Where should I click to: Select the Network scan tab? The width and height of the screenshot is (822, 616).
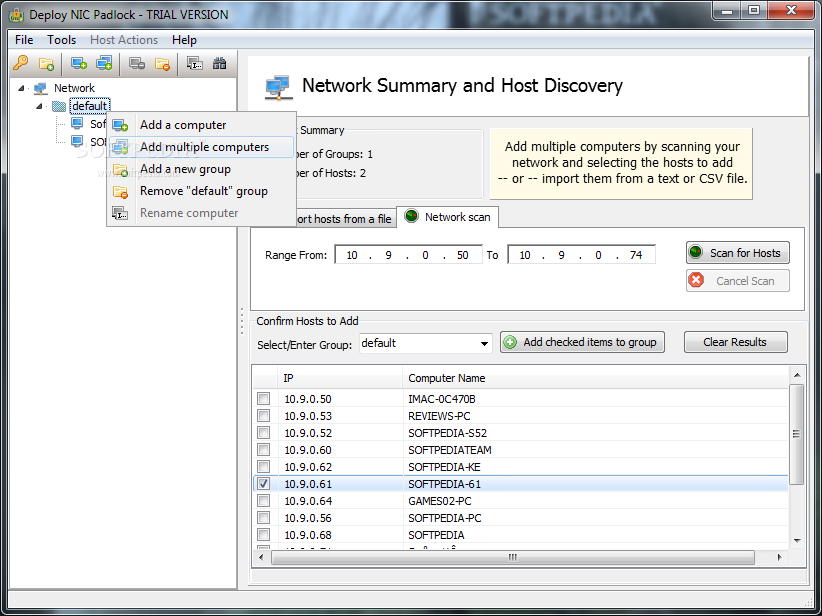tap(447, 217)
